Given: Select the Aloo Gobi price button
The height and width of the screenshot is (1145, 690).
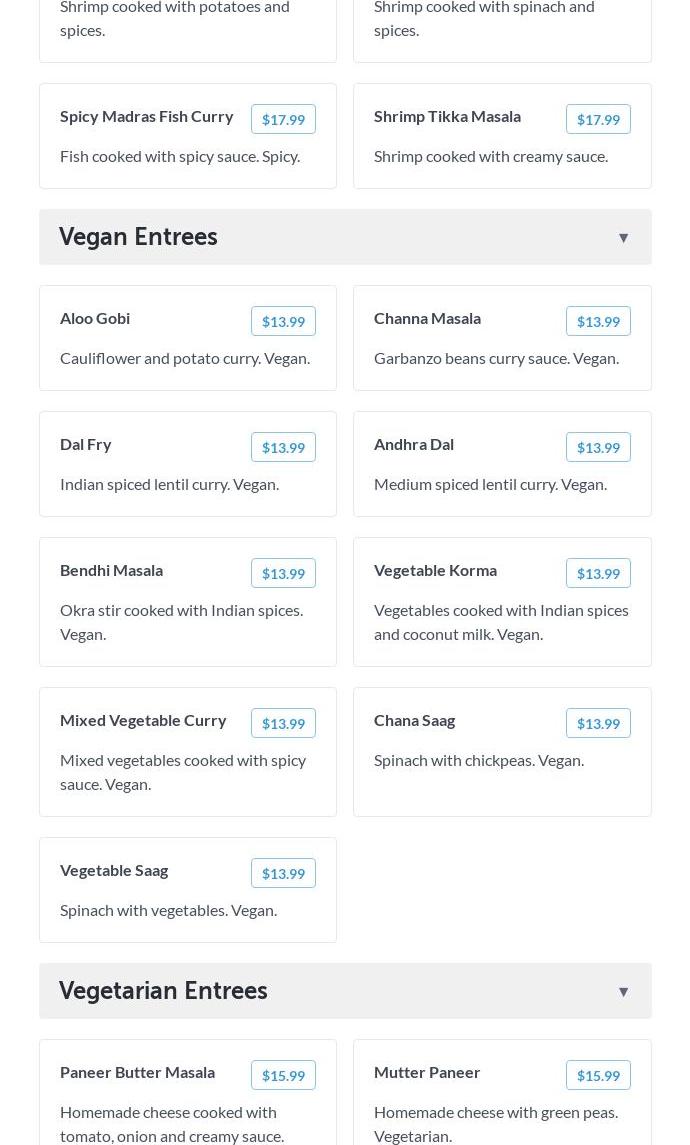Looking at the screenshot, I should pos(283,321).
